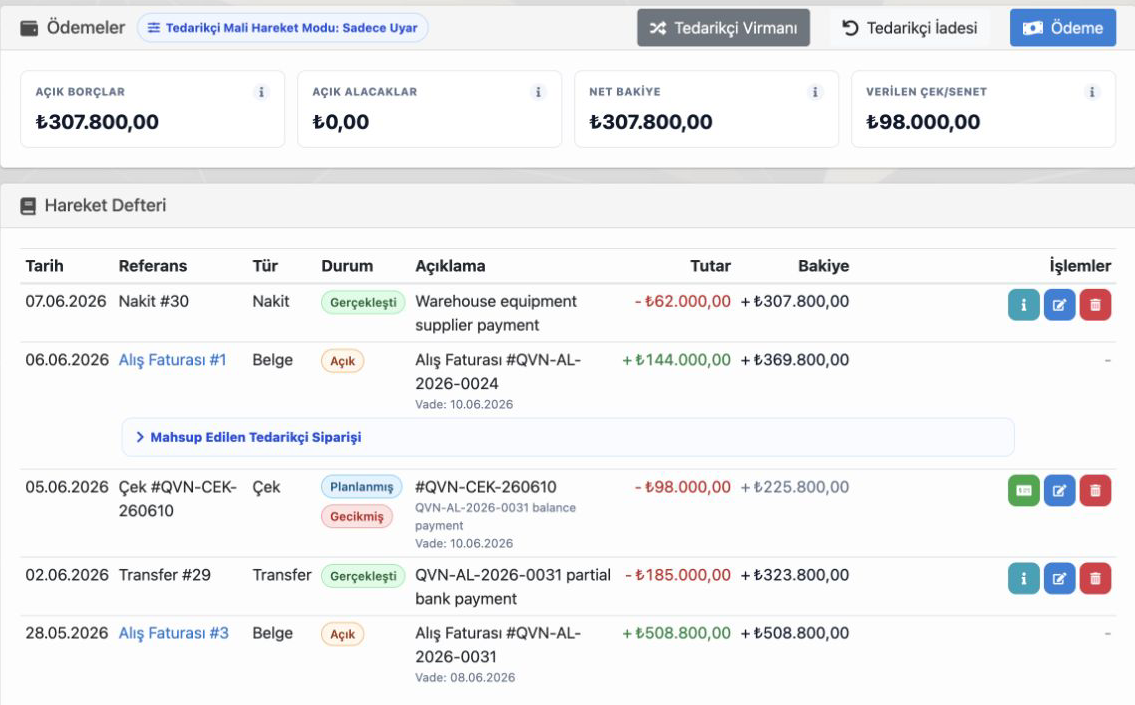Edit the Çek #QVN-CEK-260610 entry

pyautogui.click(x=1059, y=491)
